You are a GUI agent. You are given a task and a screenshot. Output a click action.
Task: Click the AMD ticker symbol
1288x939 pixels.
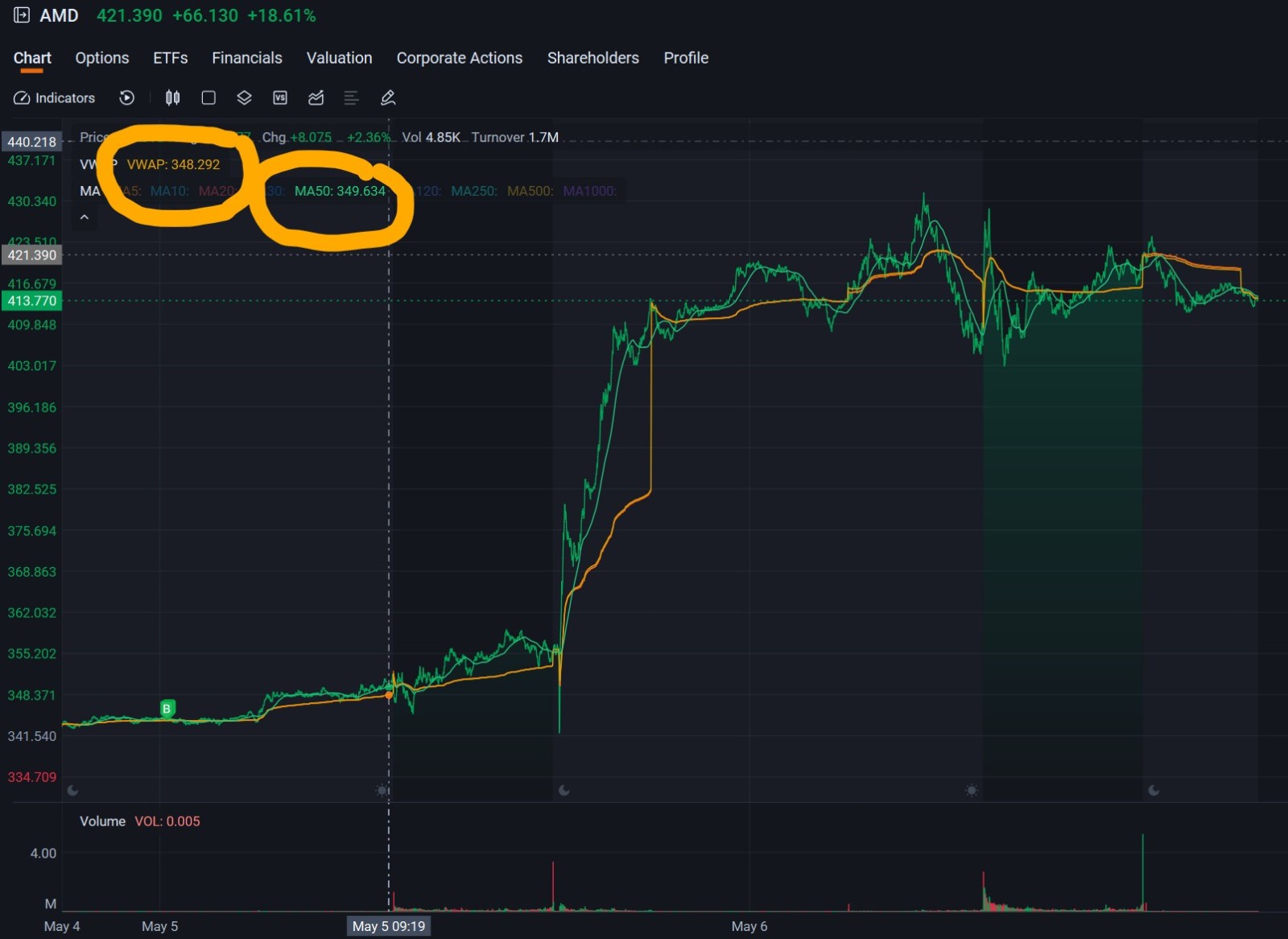pyautogui.click(x=59, y=15)
